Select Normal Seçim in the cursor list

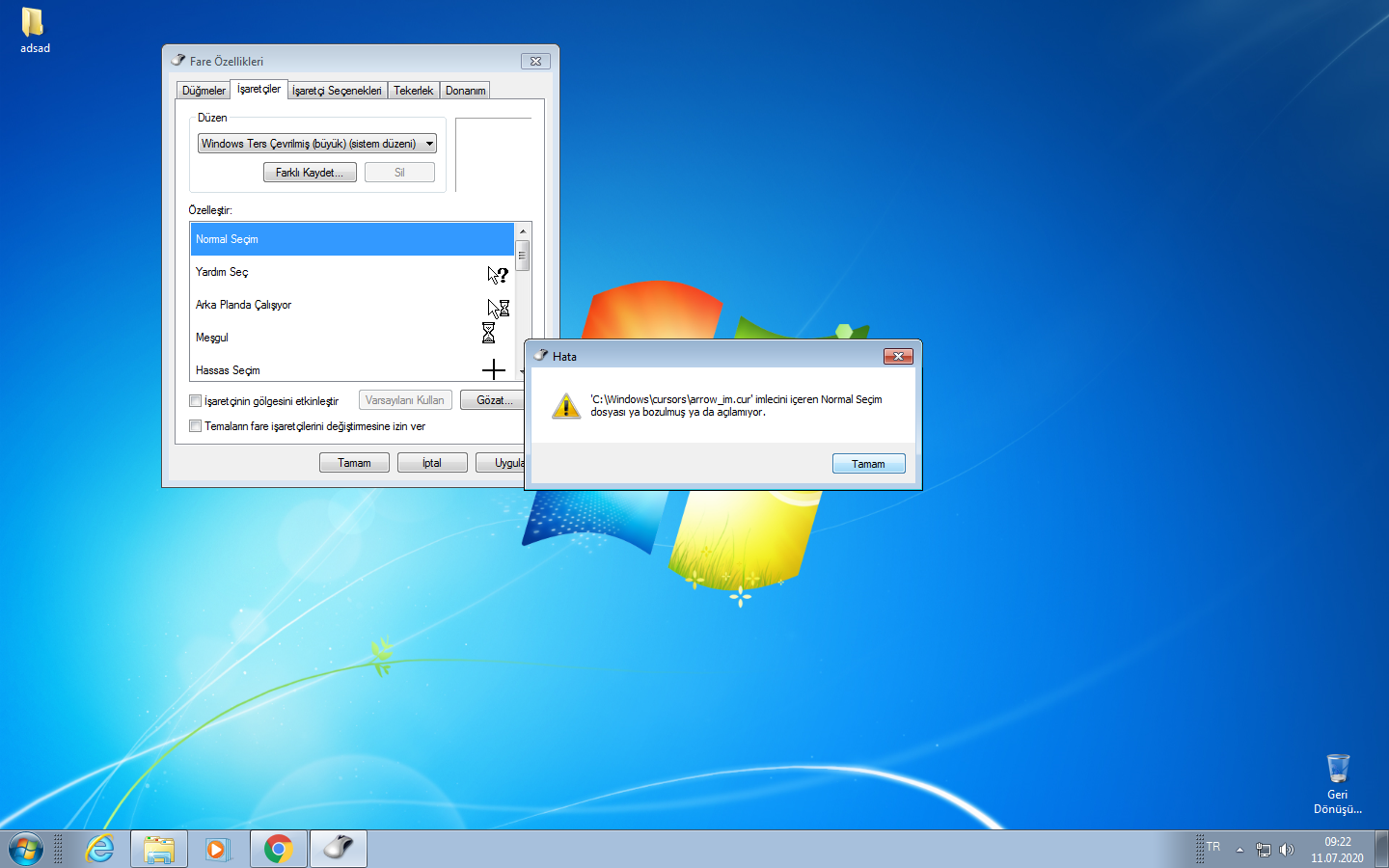[x=352, y=239]
